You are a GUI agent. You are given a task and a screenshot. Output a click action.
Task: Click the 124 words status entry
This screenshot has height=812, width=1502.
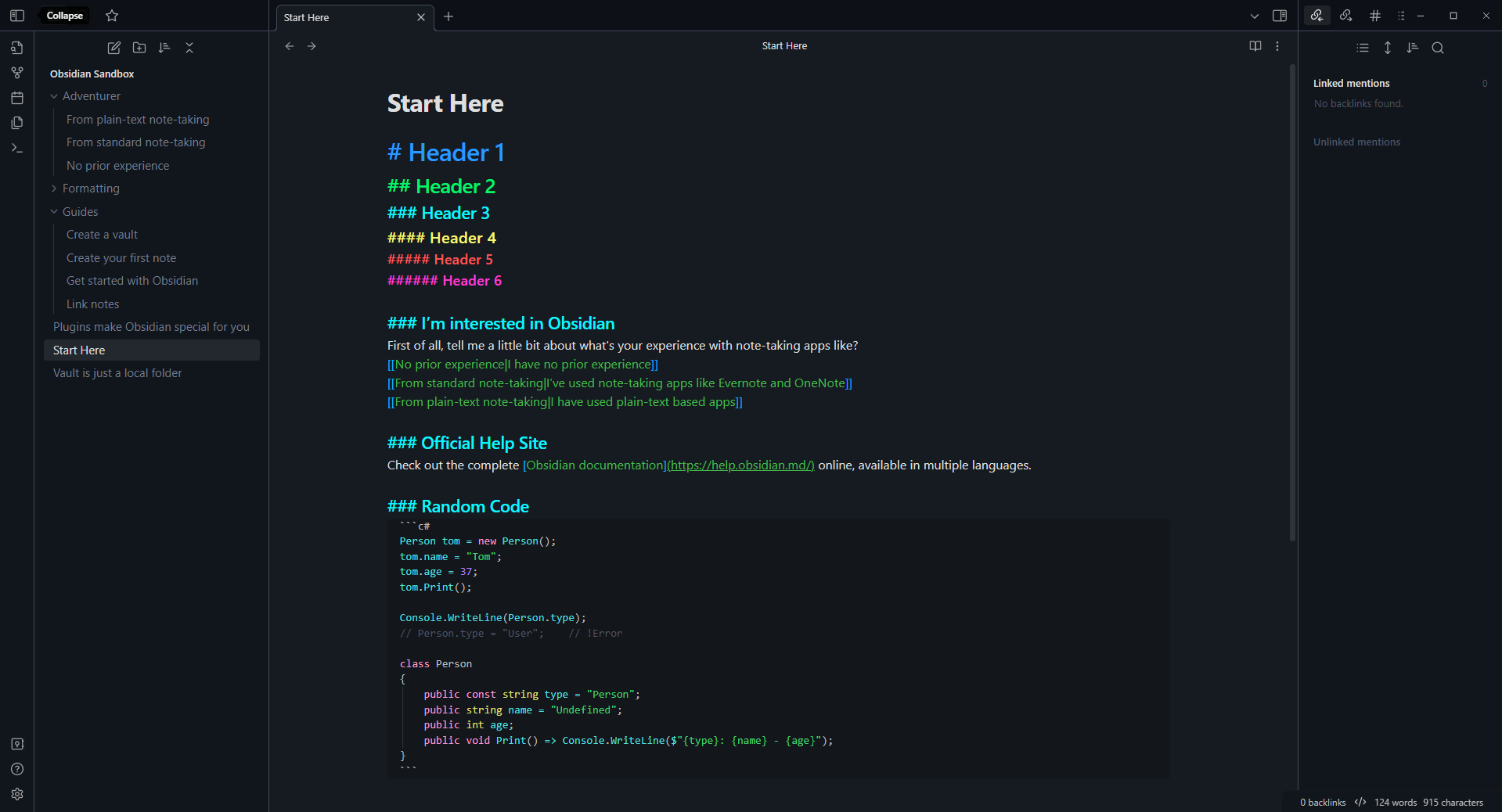click(1396, 803)
